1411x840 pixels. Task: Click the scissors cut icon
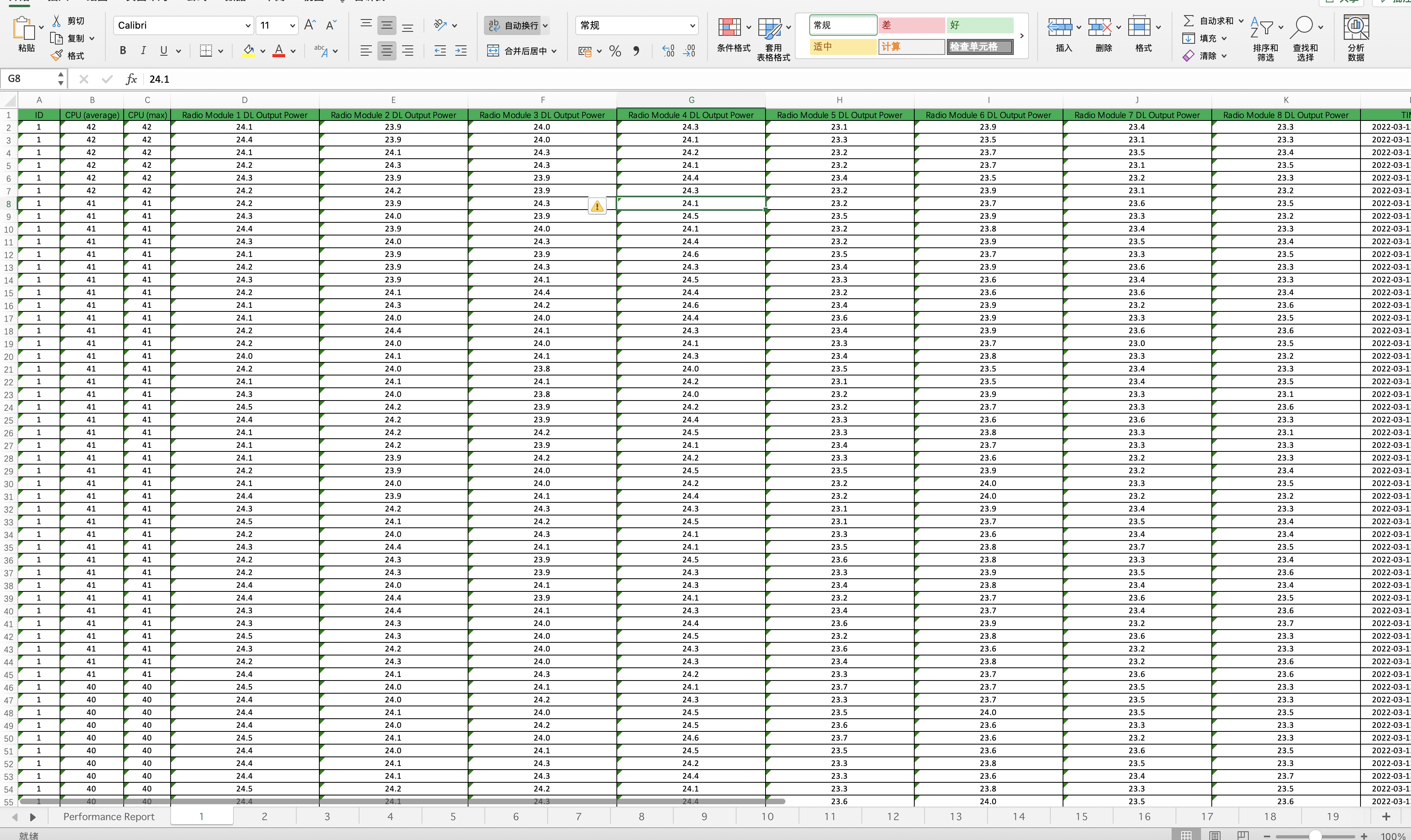click(56, 21)
